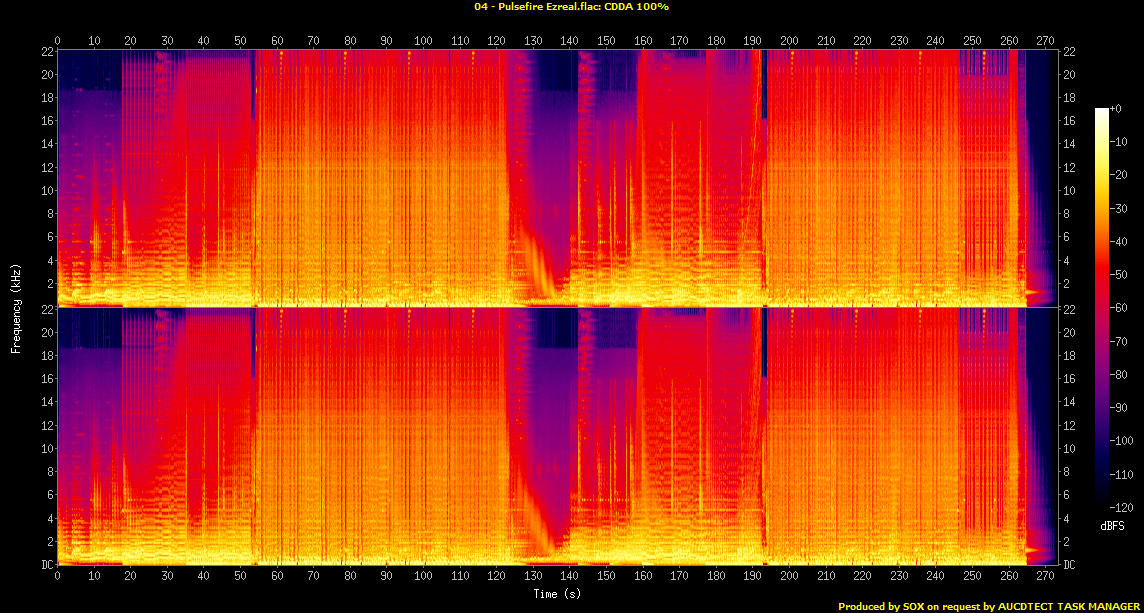Click the -60 label on the dBFS scale
1144x613 pixels.
click(1123, 309)
